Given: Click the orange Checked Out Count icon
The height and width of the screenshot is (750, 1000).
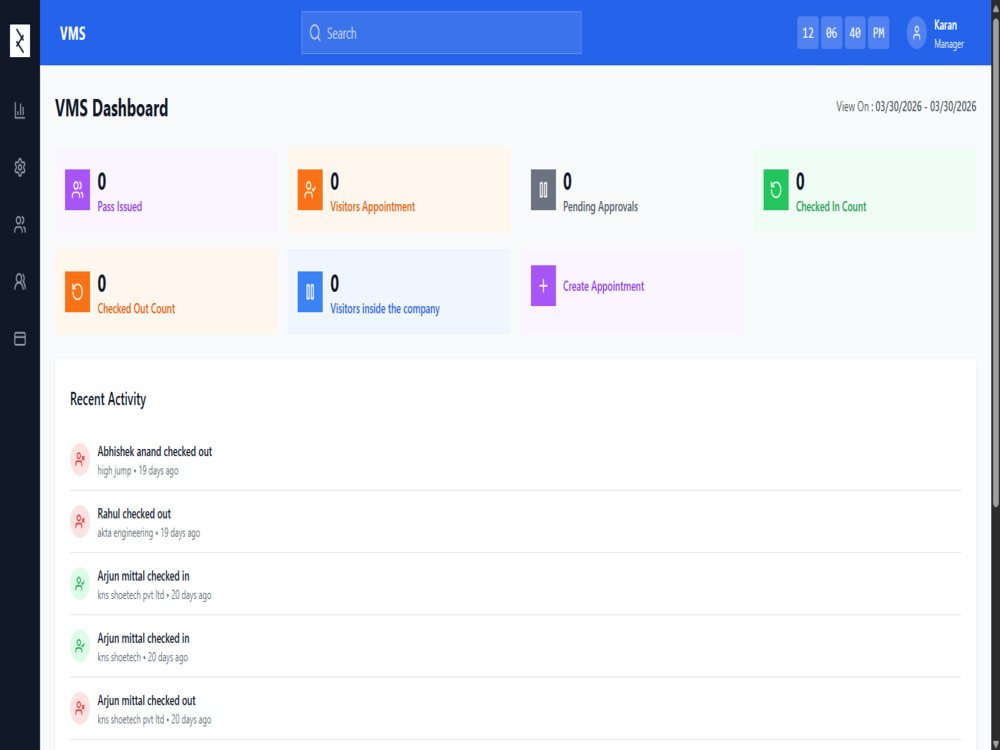Looking at the screenshot, I should click(x=77, y=292).
